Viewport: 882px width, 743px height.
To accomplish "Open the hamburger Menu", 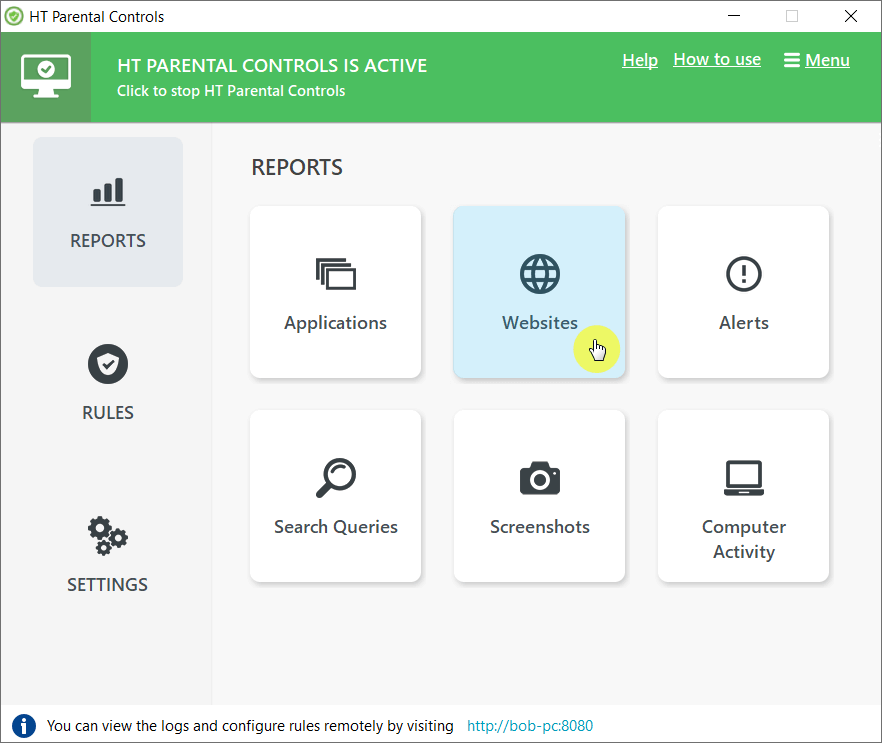I will (817, 60).
